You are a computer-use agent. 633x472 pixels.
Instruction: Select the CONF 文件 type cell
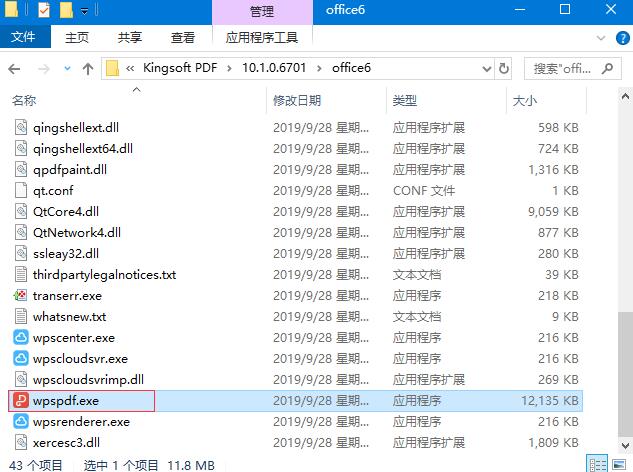coord(424,191)
